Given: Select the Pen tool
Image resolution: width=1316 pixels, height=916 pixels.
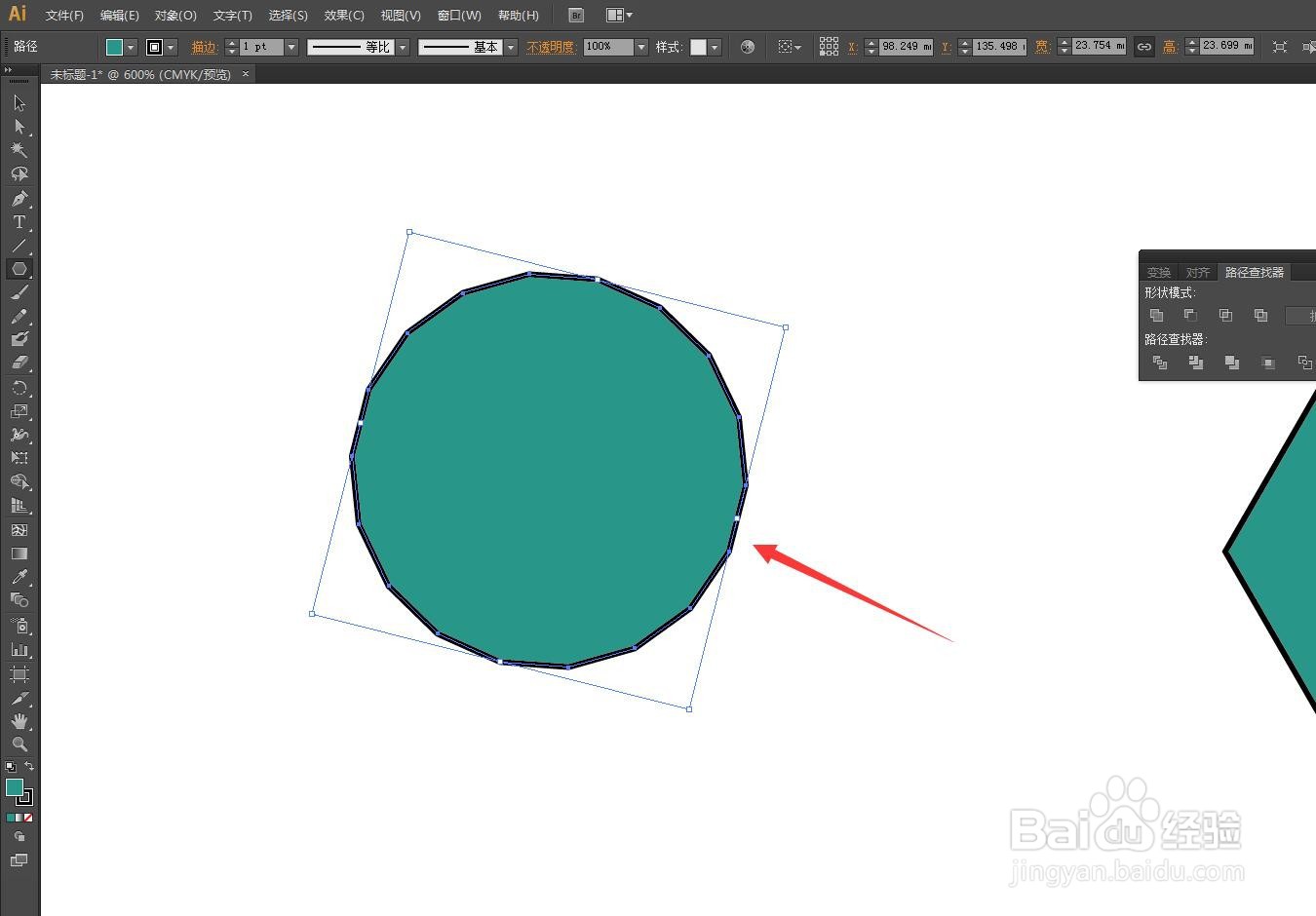Looking at the screenshot, I should coord(19,199).
